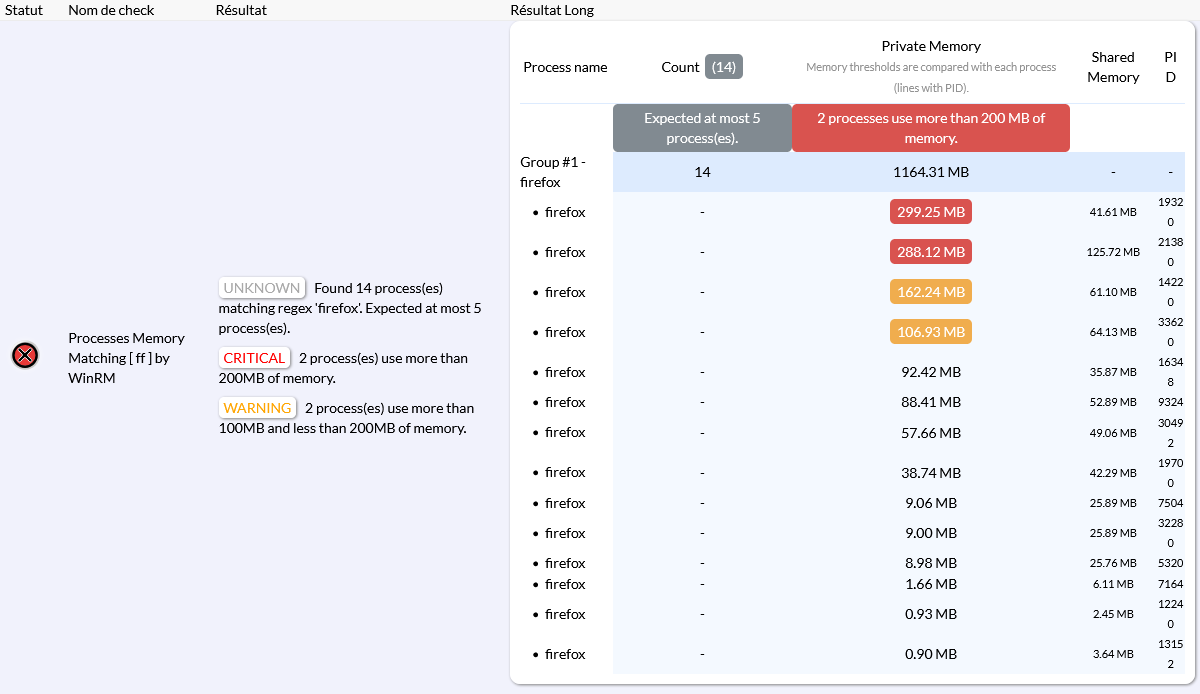Click the Résultat Long column header
The height and width of the screenshot is (694, 1200).
pyautogui.click(x=552, y=10)
